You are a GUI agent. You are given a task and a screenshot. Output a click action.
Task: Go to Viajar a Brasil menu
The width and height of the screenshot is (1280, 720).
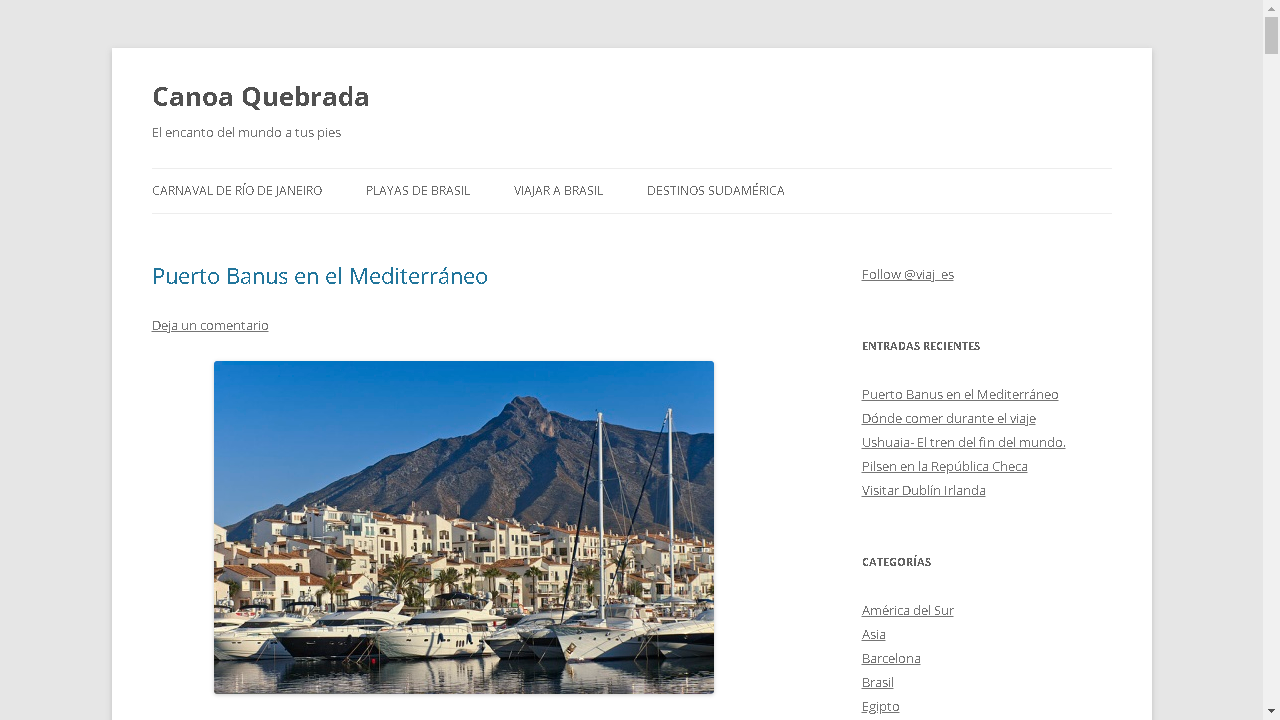[x=558, y=191]
